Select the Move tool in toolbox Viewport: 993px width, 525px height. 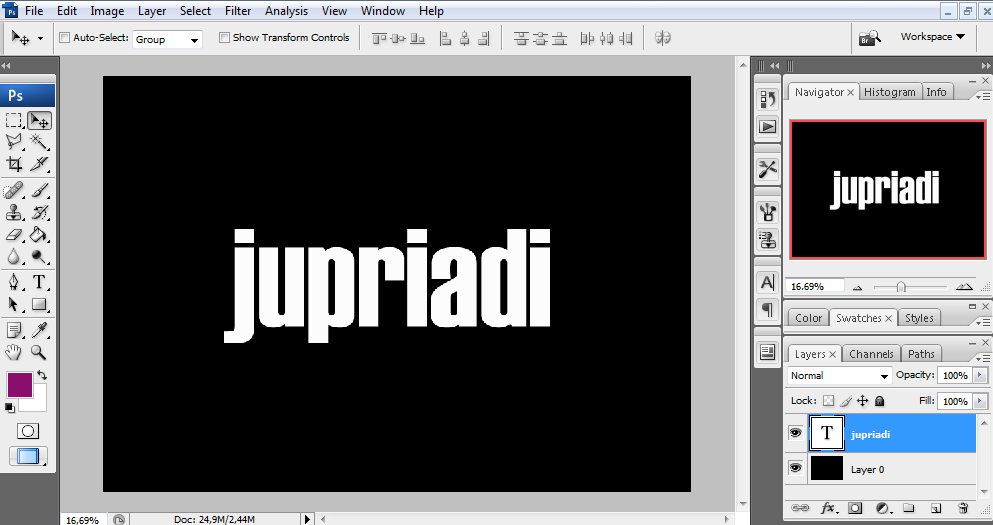tap(39, 120)
